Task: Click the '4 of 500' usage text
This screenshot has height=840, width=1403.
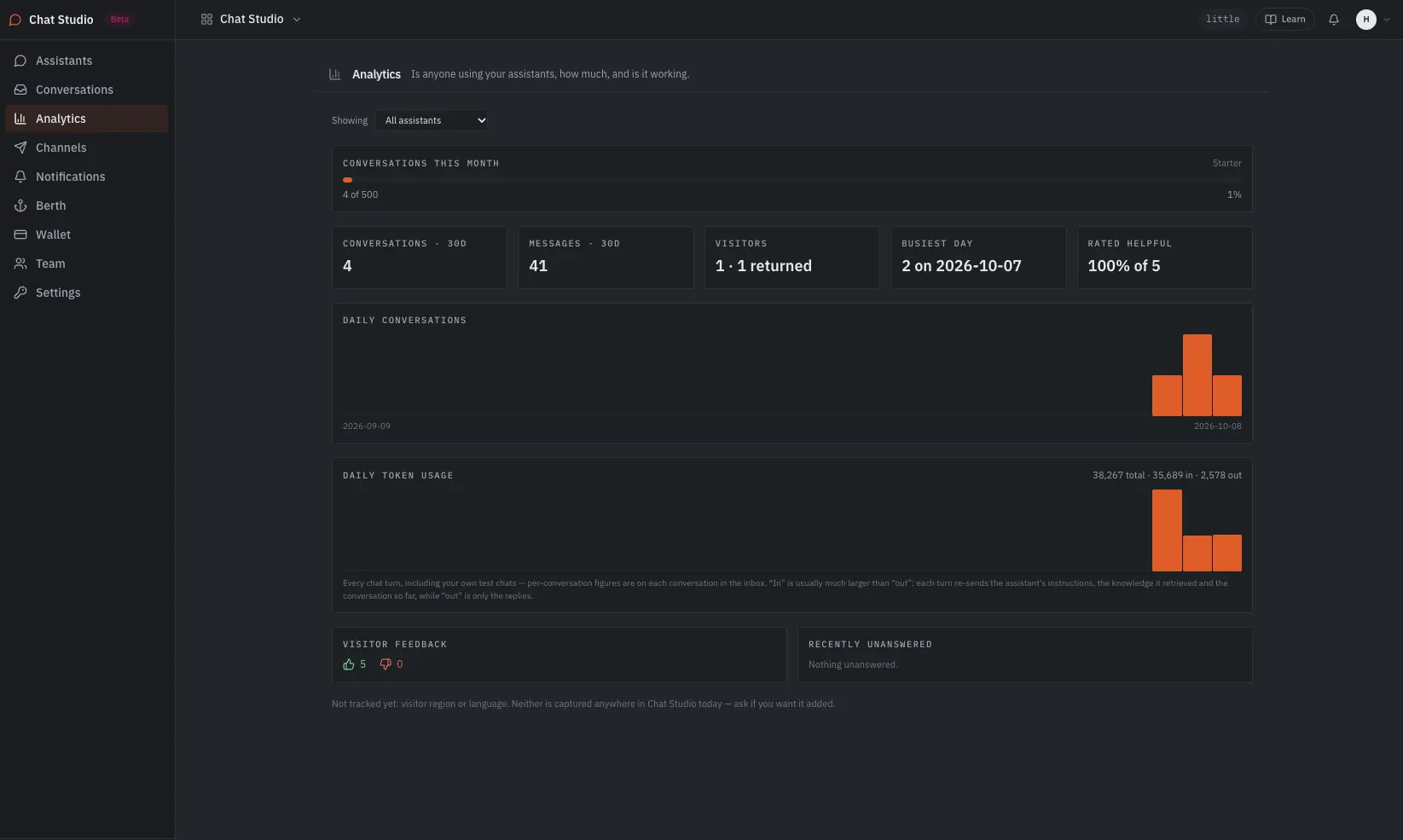Action: click(x=360, y=194)
